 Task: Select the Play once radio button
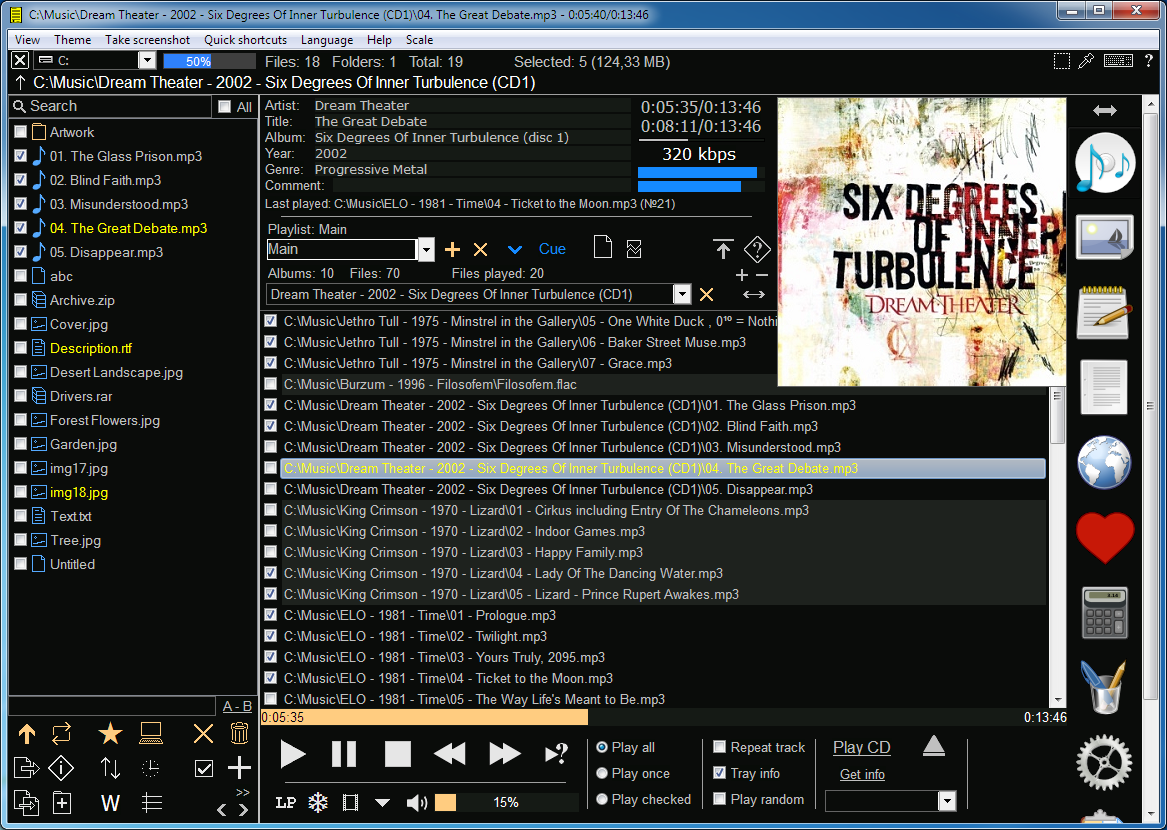pyautogui.click(x=602, y=773)
